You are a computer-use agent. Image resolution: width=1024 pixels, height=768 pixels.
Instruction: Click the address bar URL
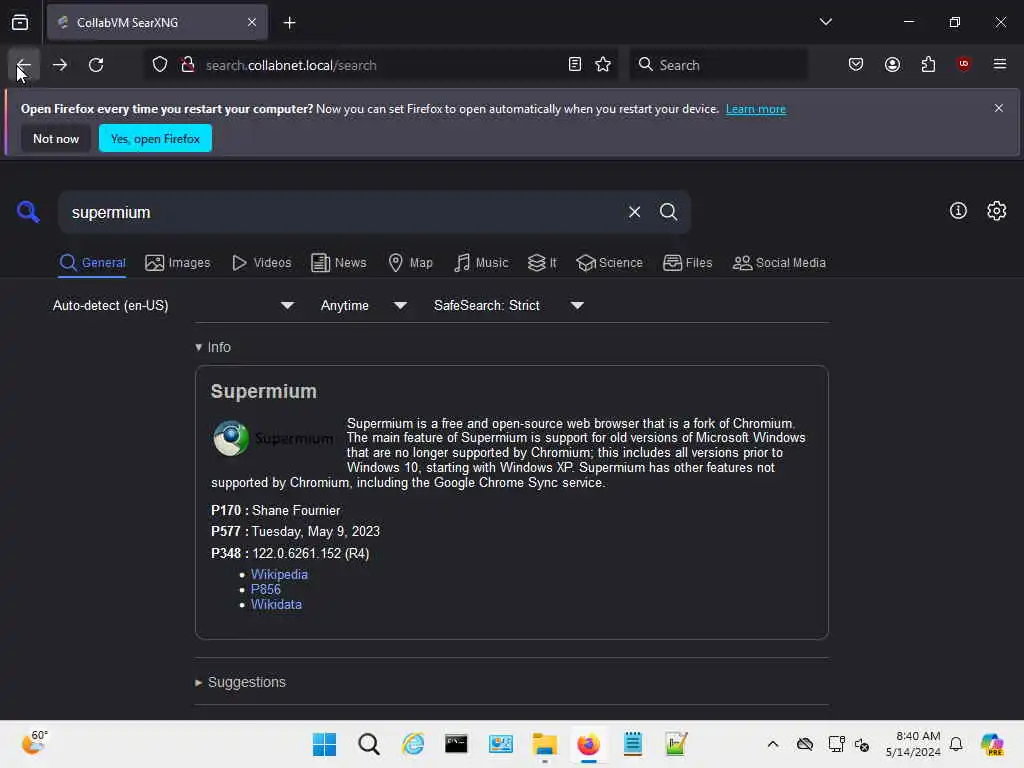(x=291, y=65)
